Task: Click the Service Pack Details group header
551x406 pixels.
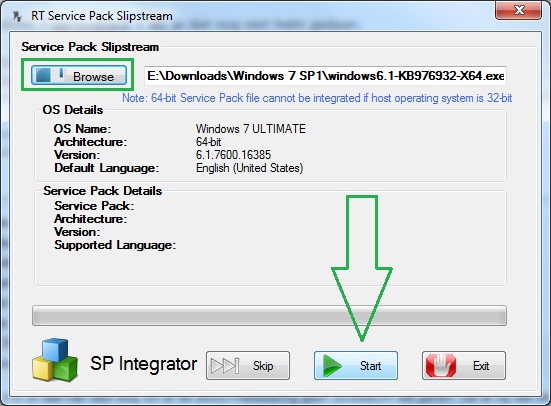Action: 103,191
